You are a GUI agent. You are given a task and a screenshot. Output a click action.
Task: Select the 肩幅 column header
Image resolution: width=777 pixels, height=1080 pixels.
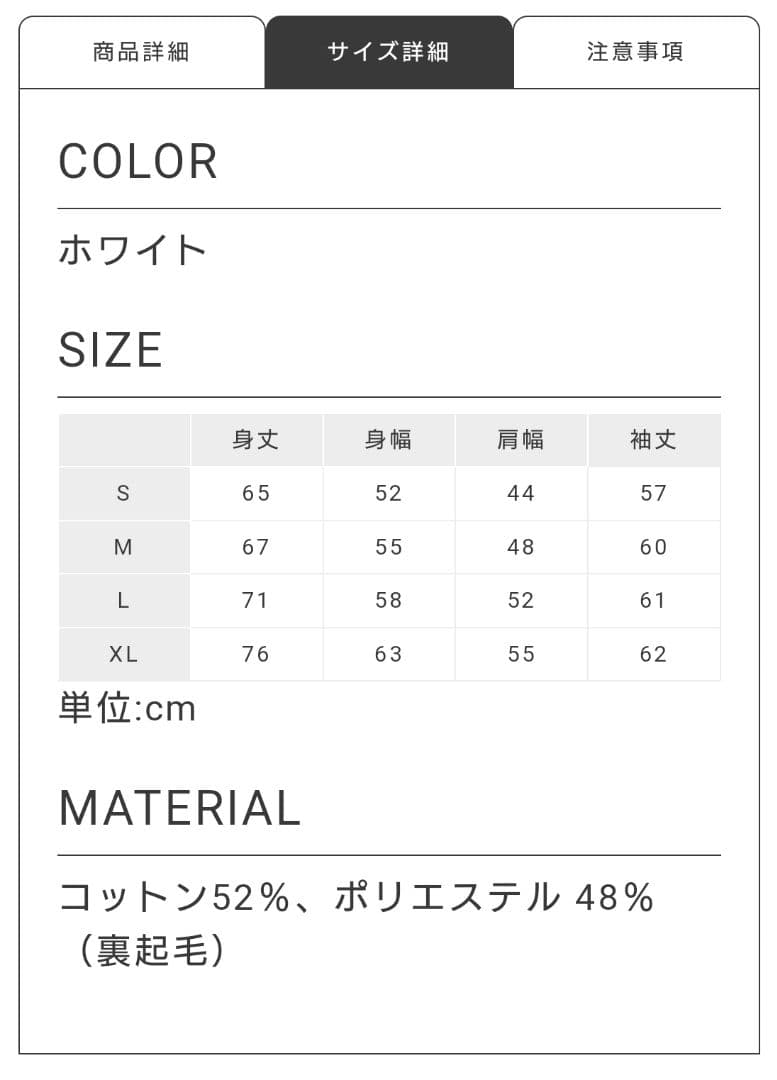pyautogui.click(x=521, y=440)
